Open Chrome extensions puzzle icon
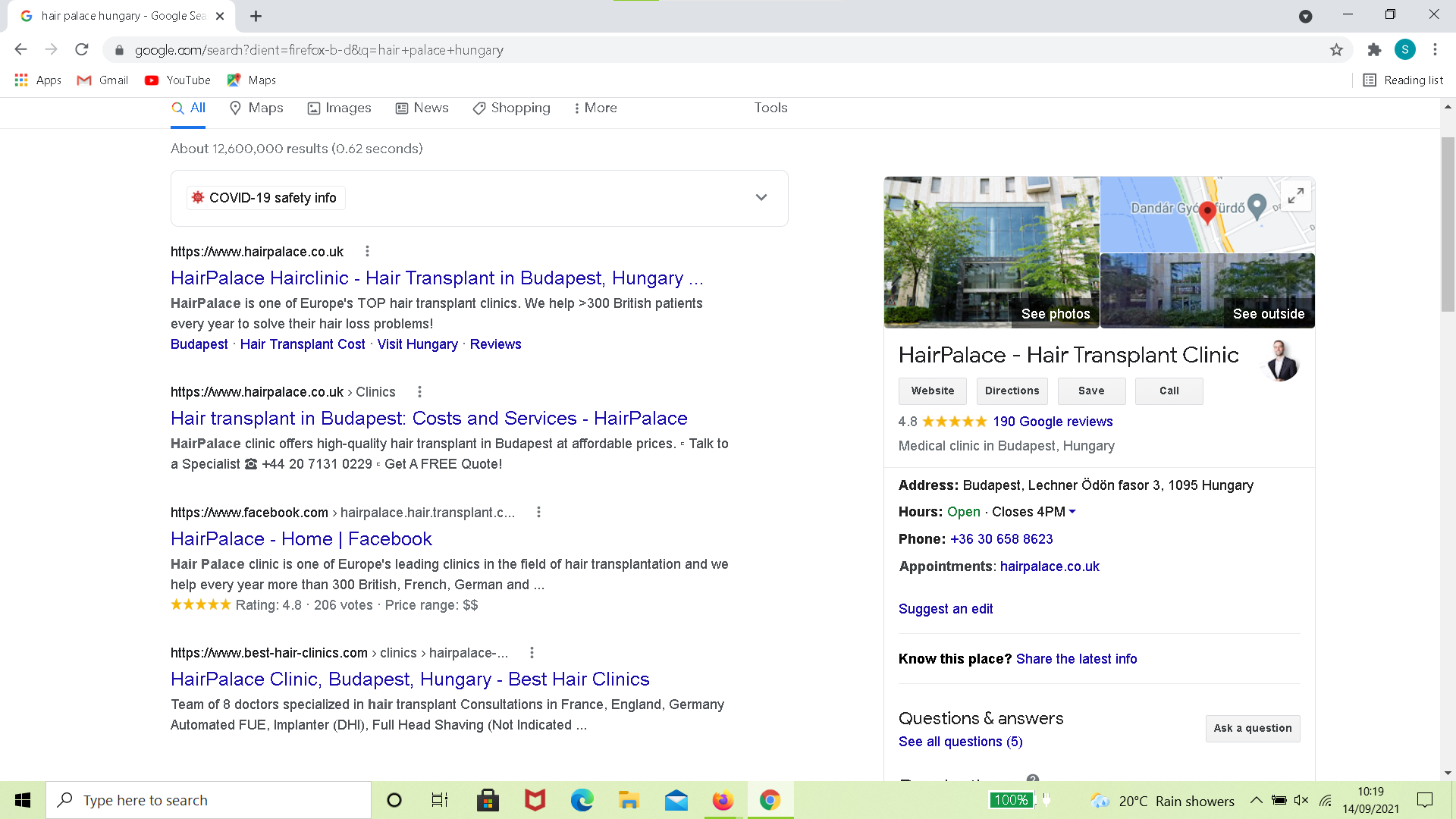This screenshot has width=1456, height=819. point(1374,50)
